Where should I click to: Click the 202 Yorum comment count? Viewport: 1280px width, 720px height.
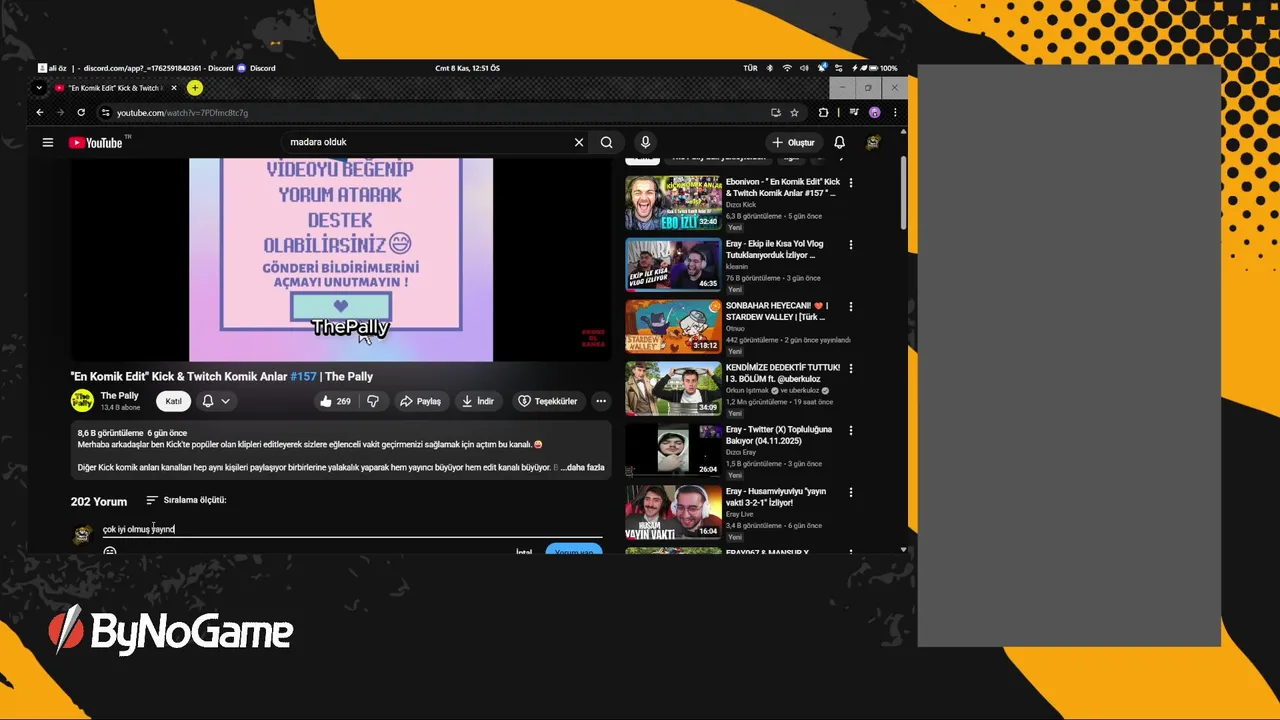[99, 502]
